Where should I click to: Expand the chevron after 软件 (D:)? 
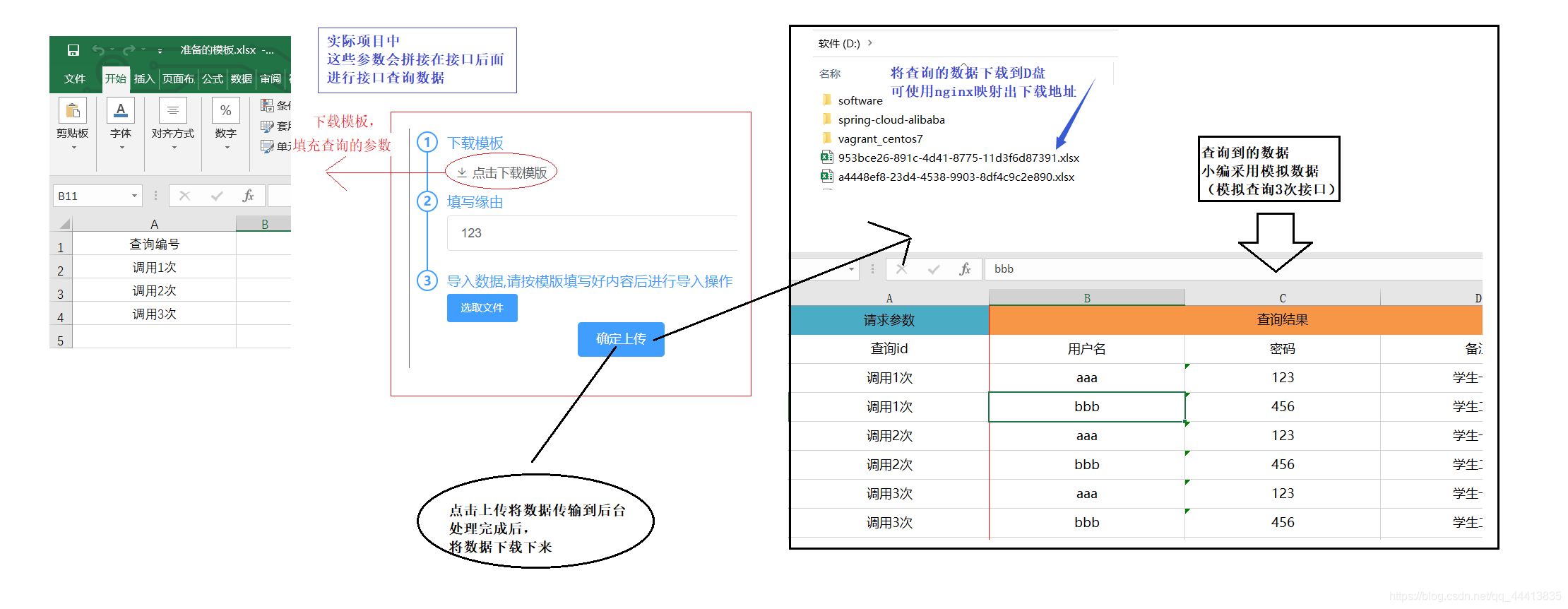[870, 43]
